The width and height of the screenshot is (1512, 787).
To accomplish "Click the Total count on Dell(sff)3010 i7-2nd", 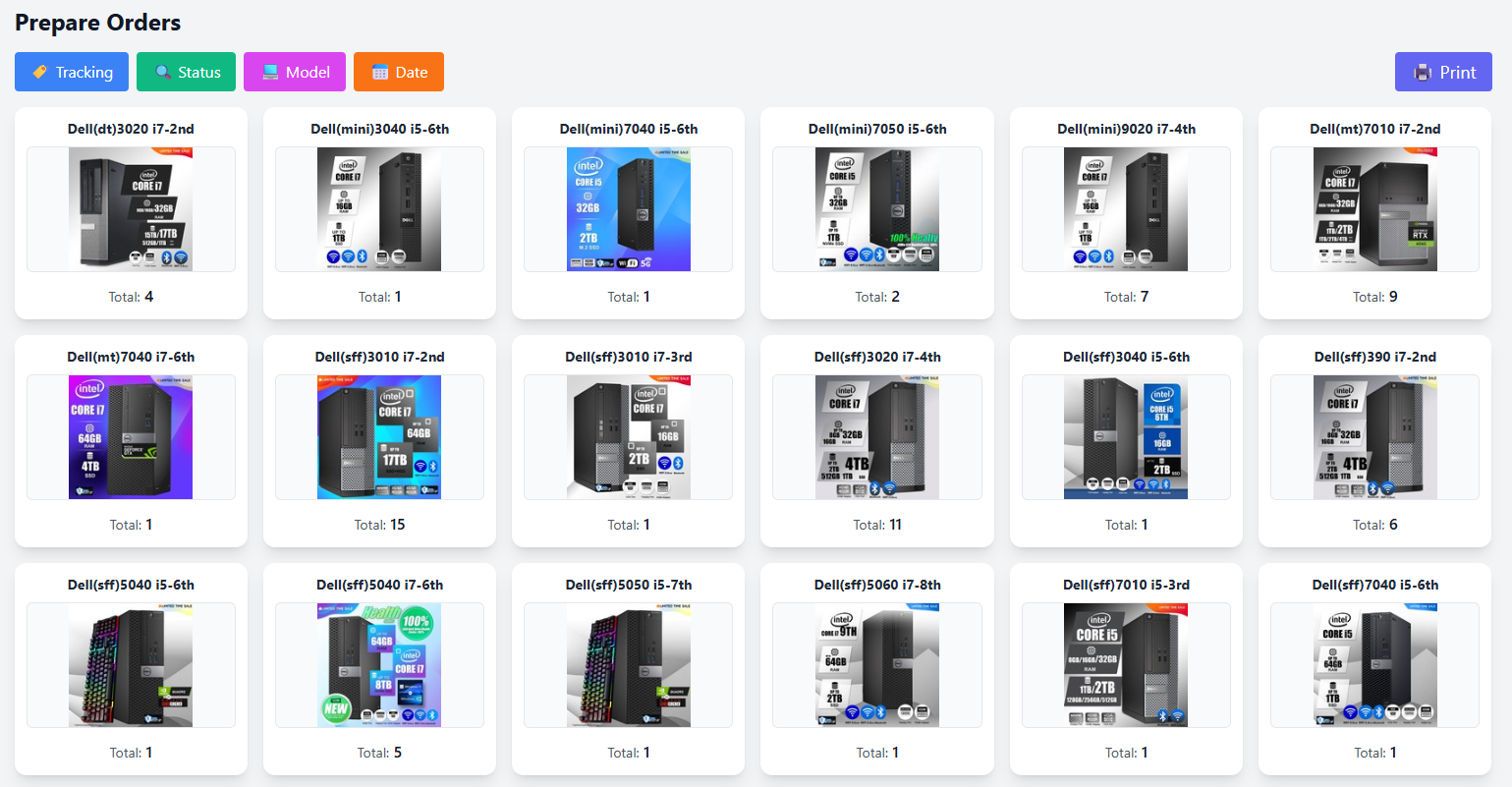I will 379,524.
